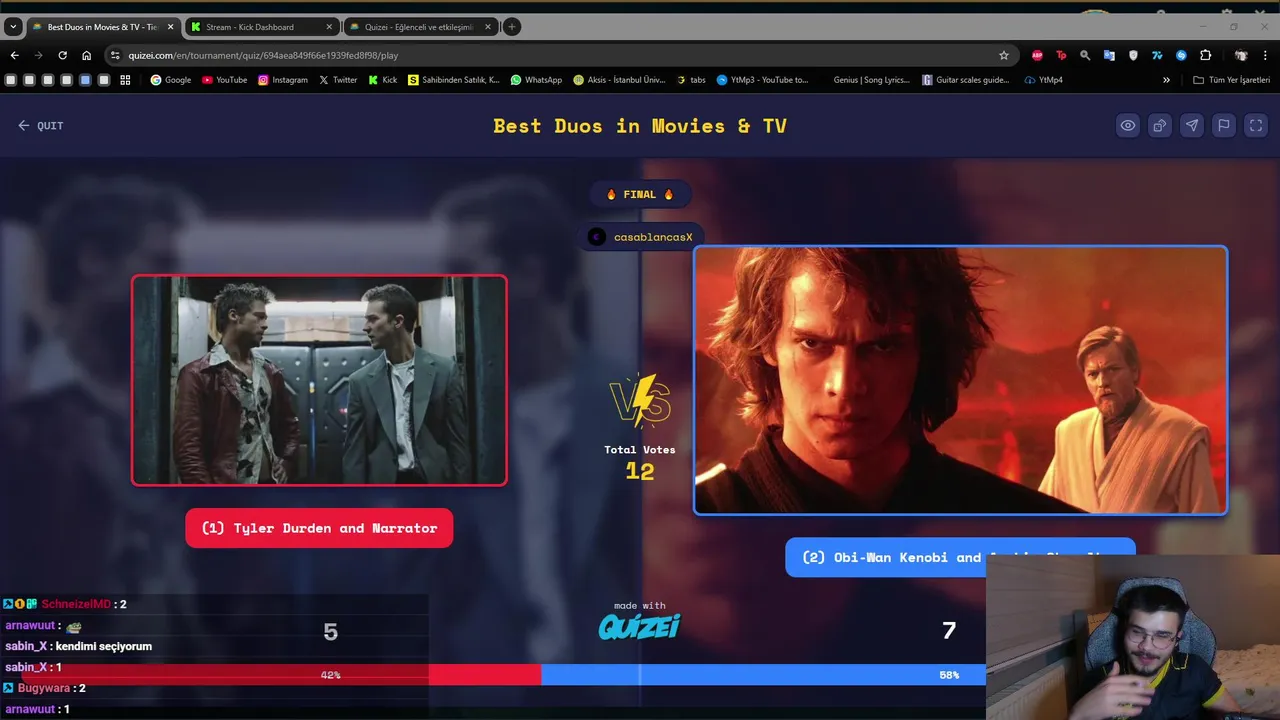Screen dimensions: 1280x720
Task: Open the tabs bookmark
Action: pyautogui.click(x=691, y=80)
